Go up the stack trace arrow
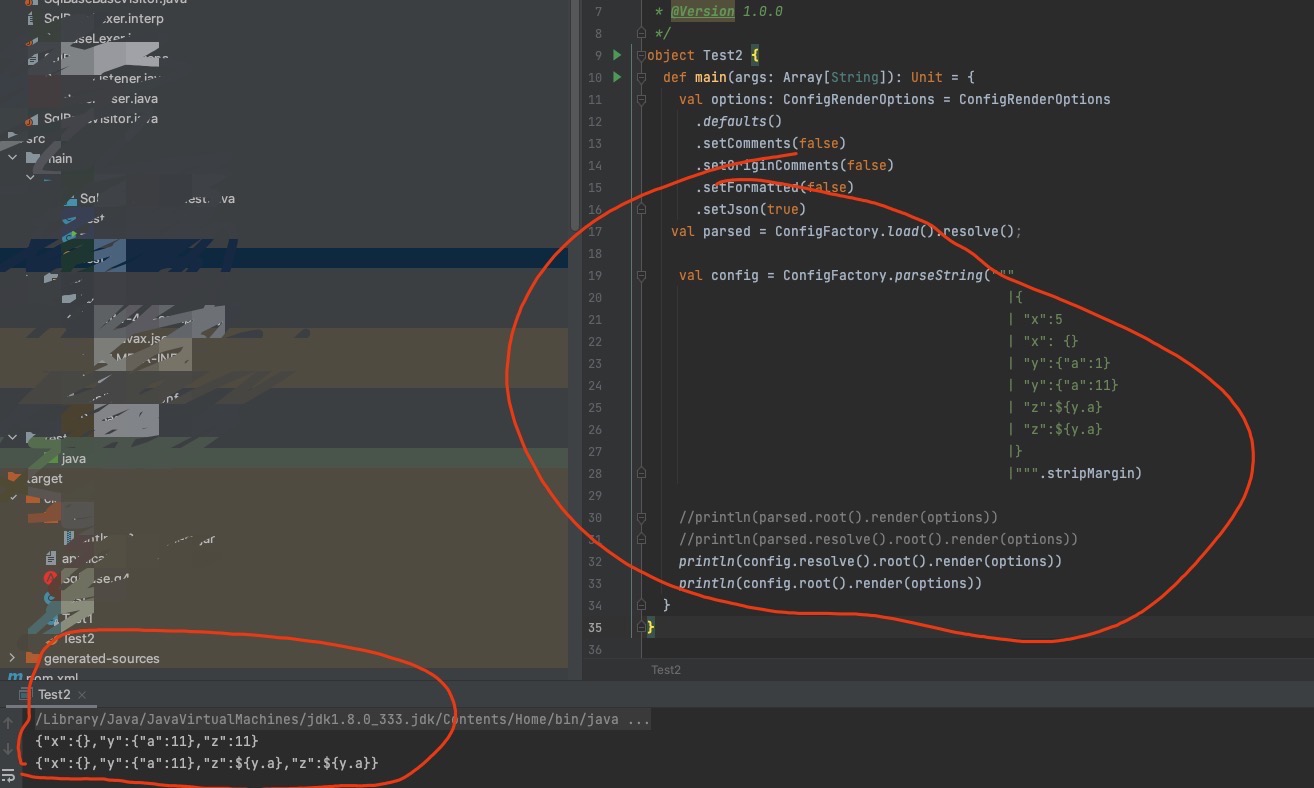This screenshot has height=788, width=1314. pos(9,722)
